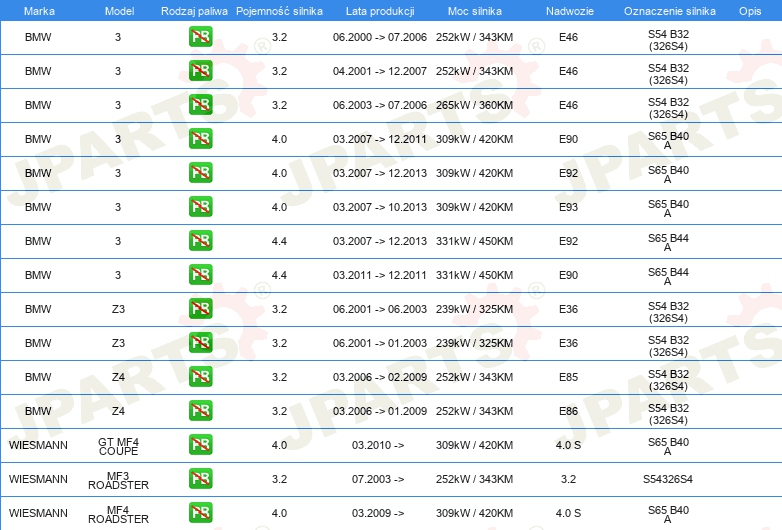Click the Pojemność silnika column header

point(279,11)
